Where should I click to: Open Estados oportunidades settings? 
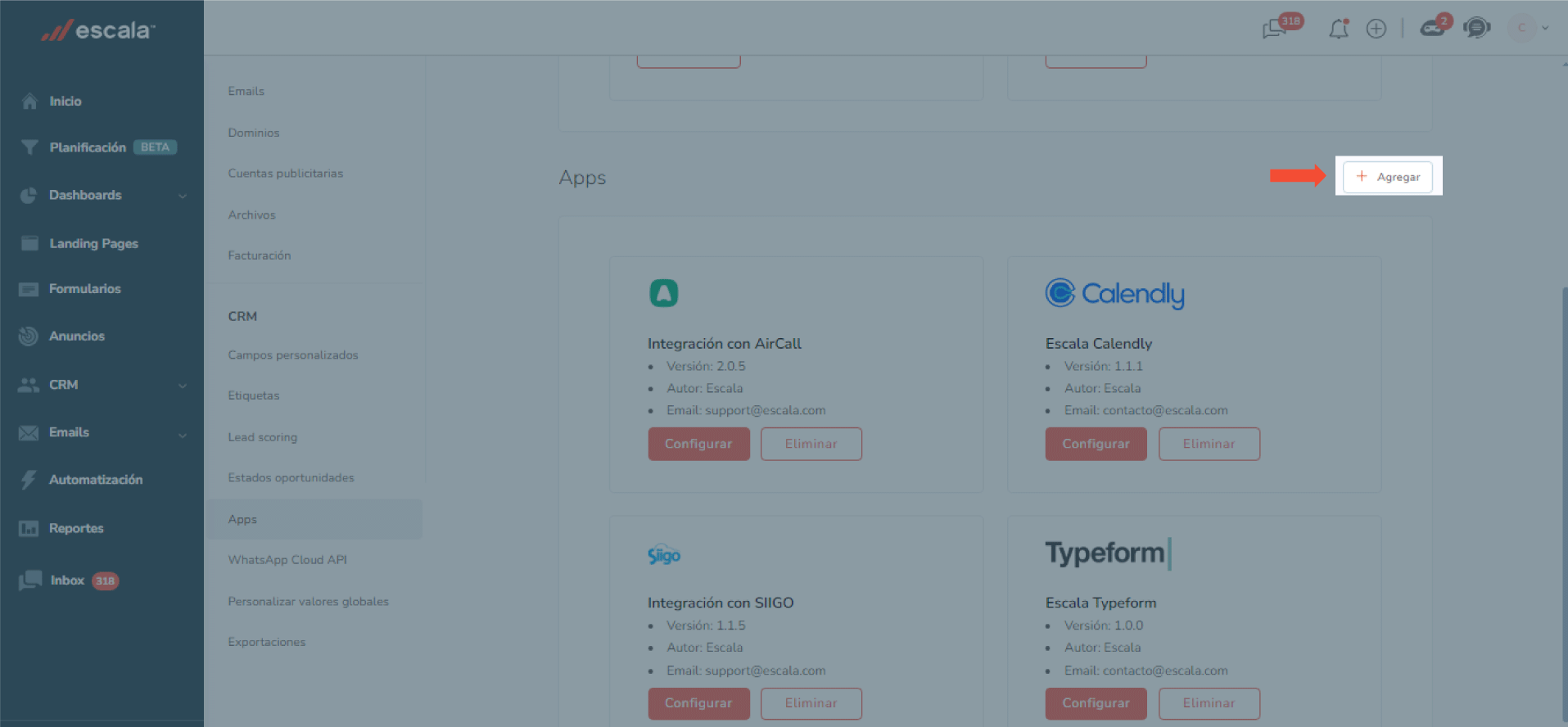(291, 477)
